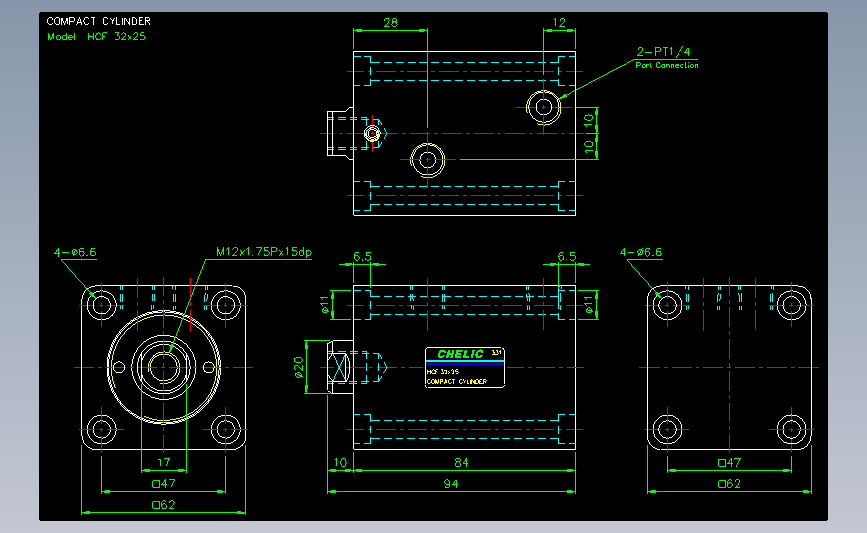
Task: Select the □47 dimension below the rod-end view
Action: (164, 484)
